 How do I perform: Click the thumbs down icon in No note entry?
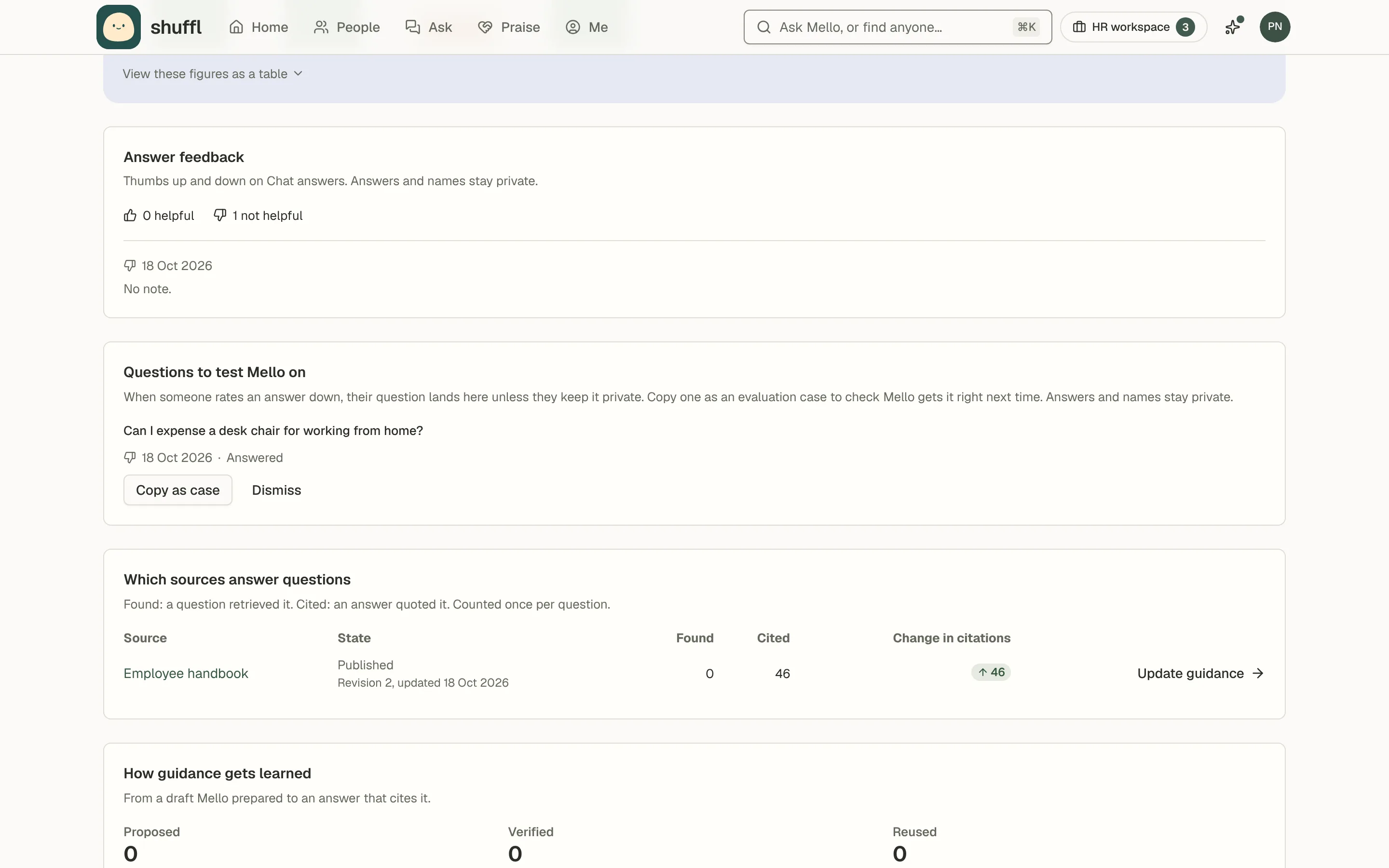pos(130,265)
